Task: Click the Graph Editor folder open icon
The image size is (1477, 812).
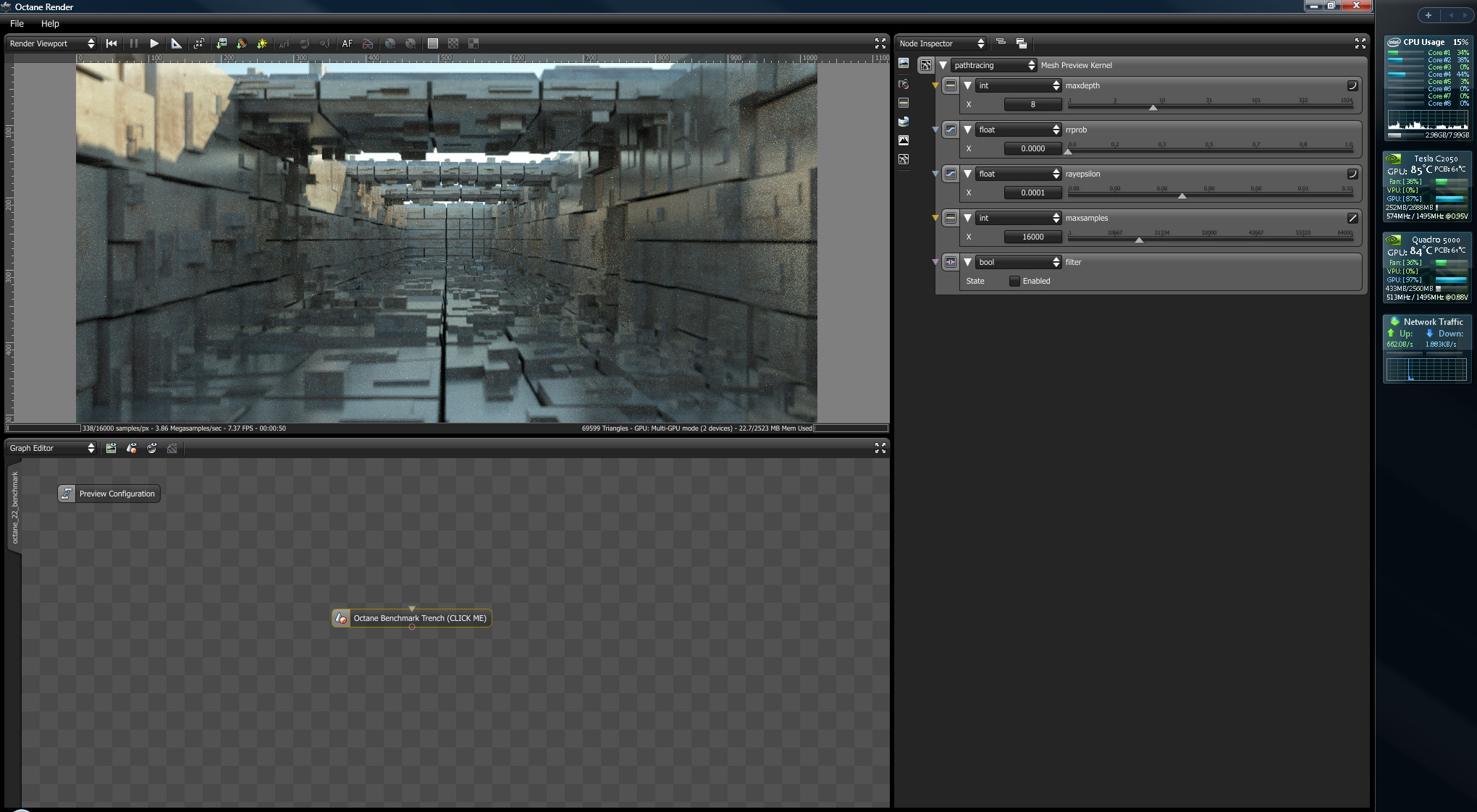Action: click(111, 448)
